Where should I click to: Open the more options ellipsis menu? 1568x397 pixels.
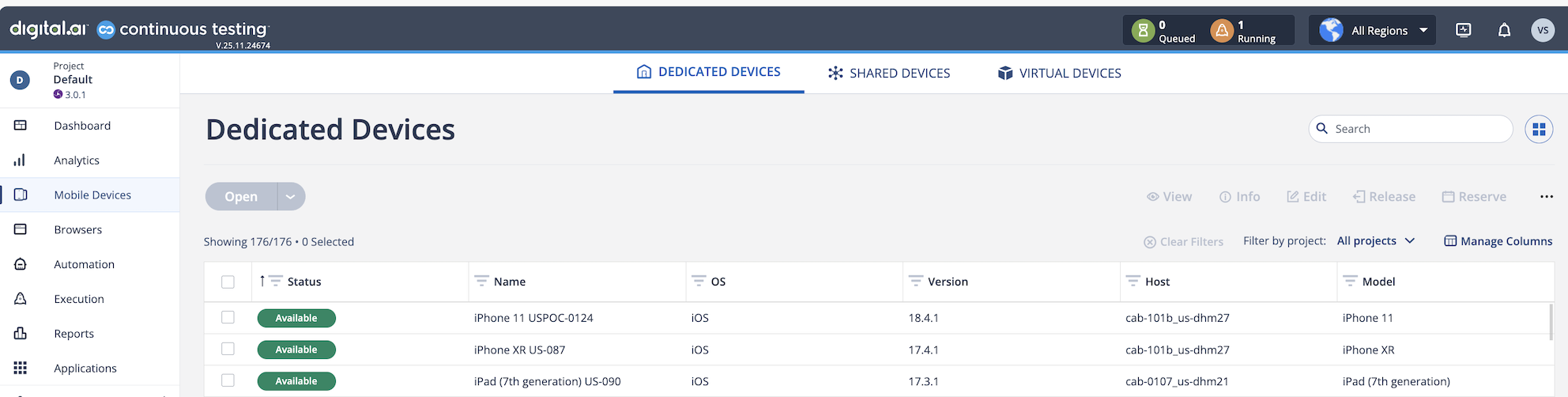1546,197
